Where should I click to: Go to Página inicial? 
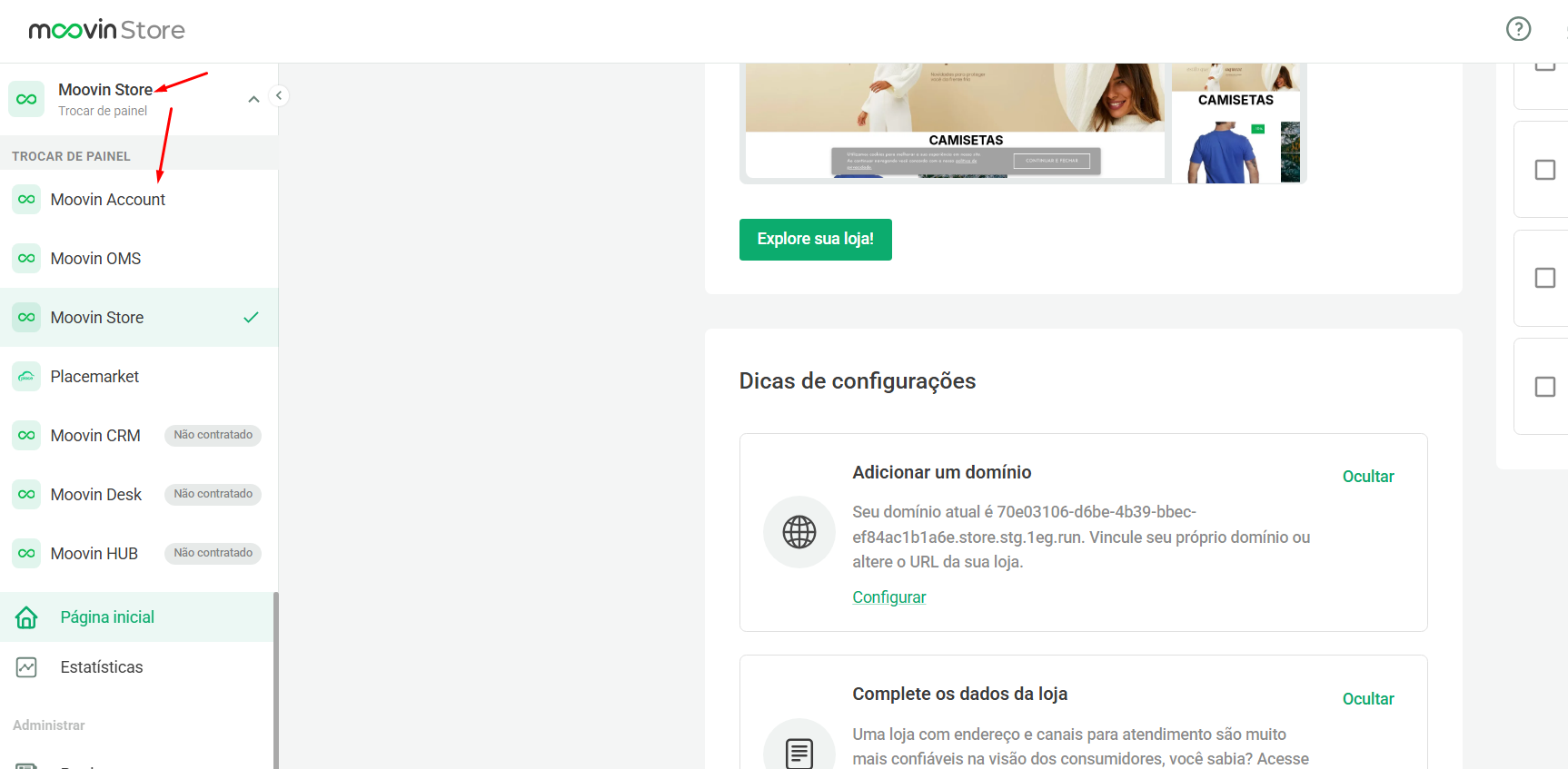(x=136, y=617)
